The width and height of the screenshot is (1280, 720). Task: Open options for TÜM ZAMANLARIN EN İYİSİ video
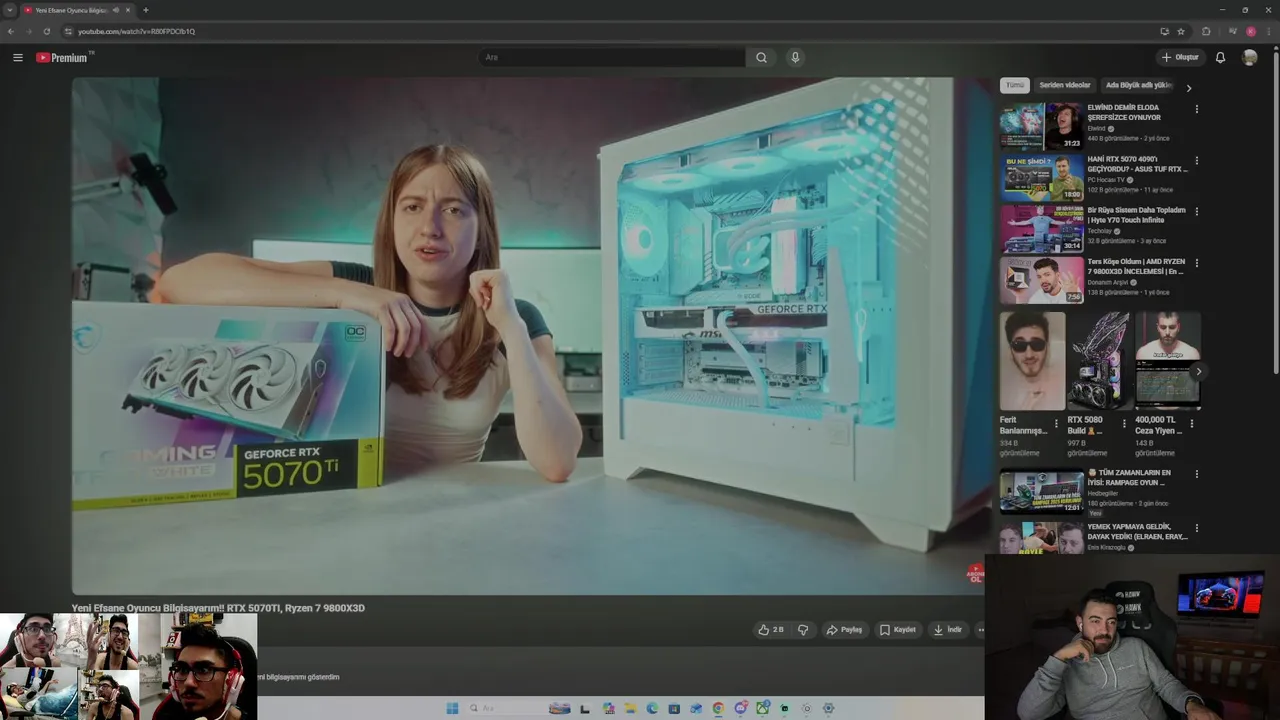click(x=1196, y=474)
